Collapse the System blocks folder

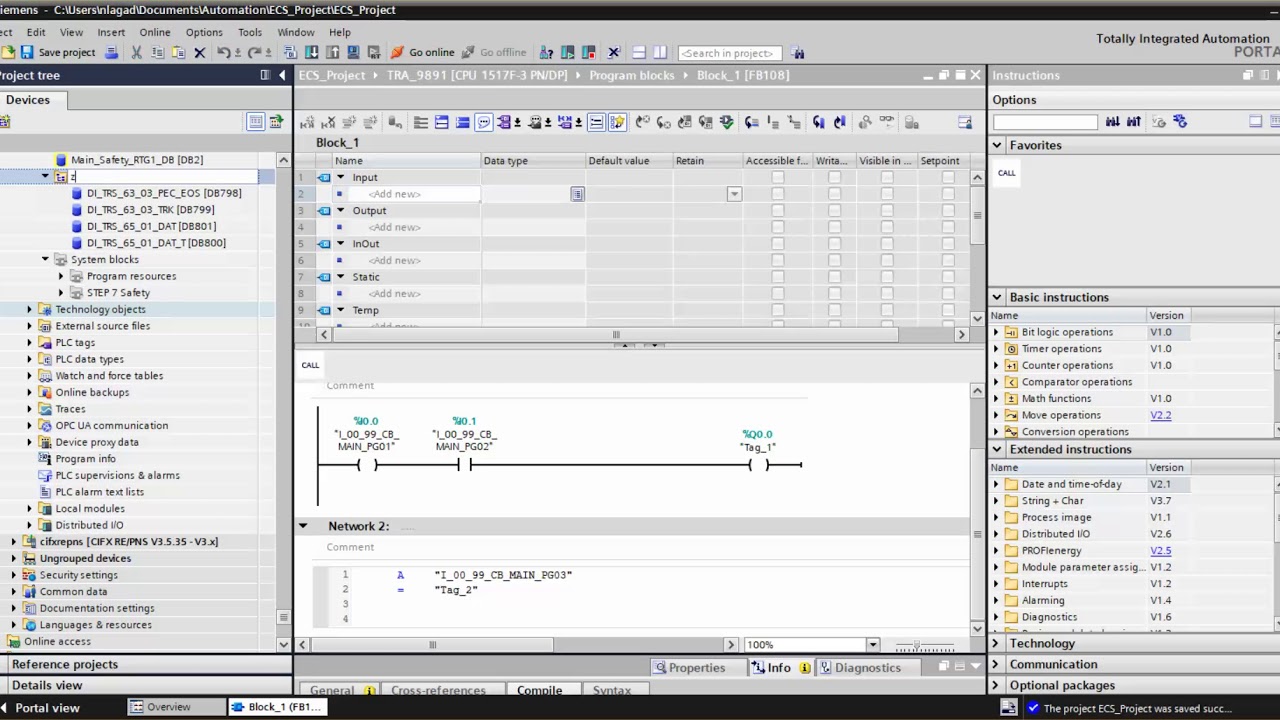pos(45,259)
